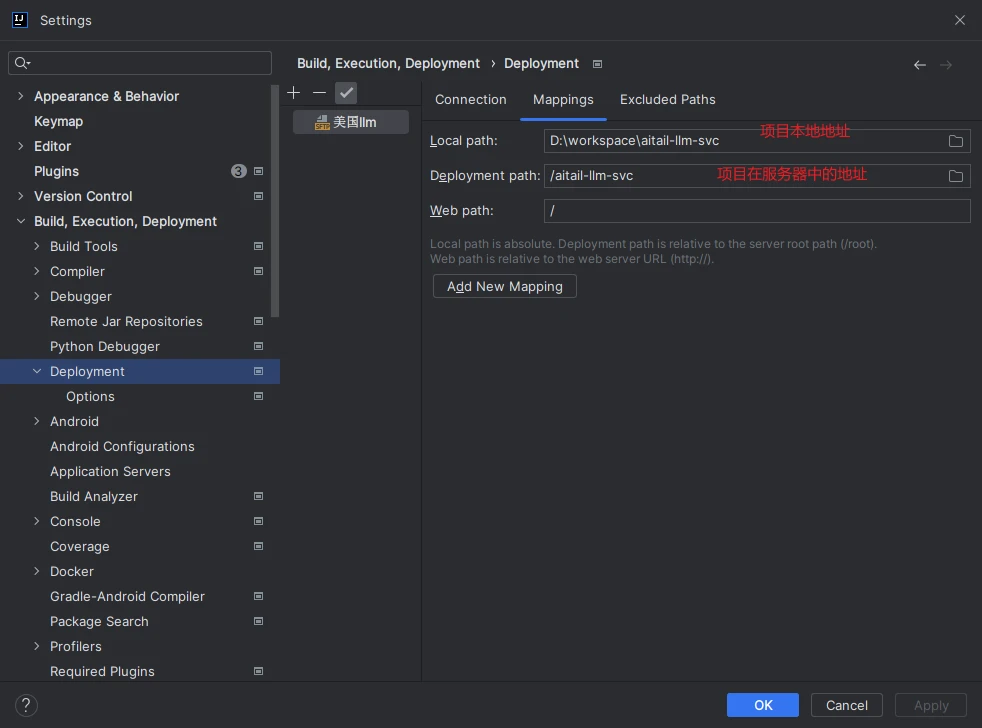Open Keymap settings
This screenshot has width=982, height=728.
(58, 121)
